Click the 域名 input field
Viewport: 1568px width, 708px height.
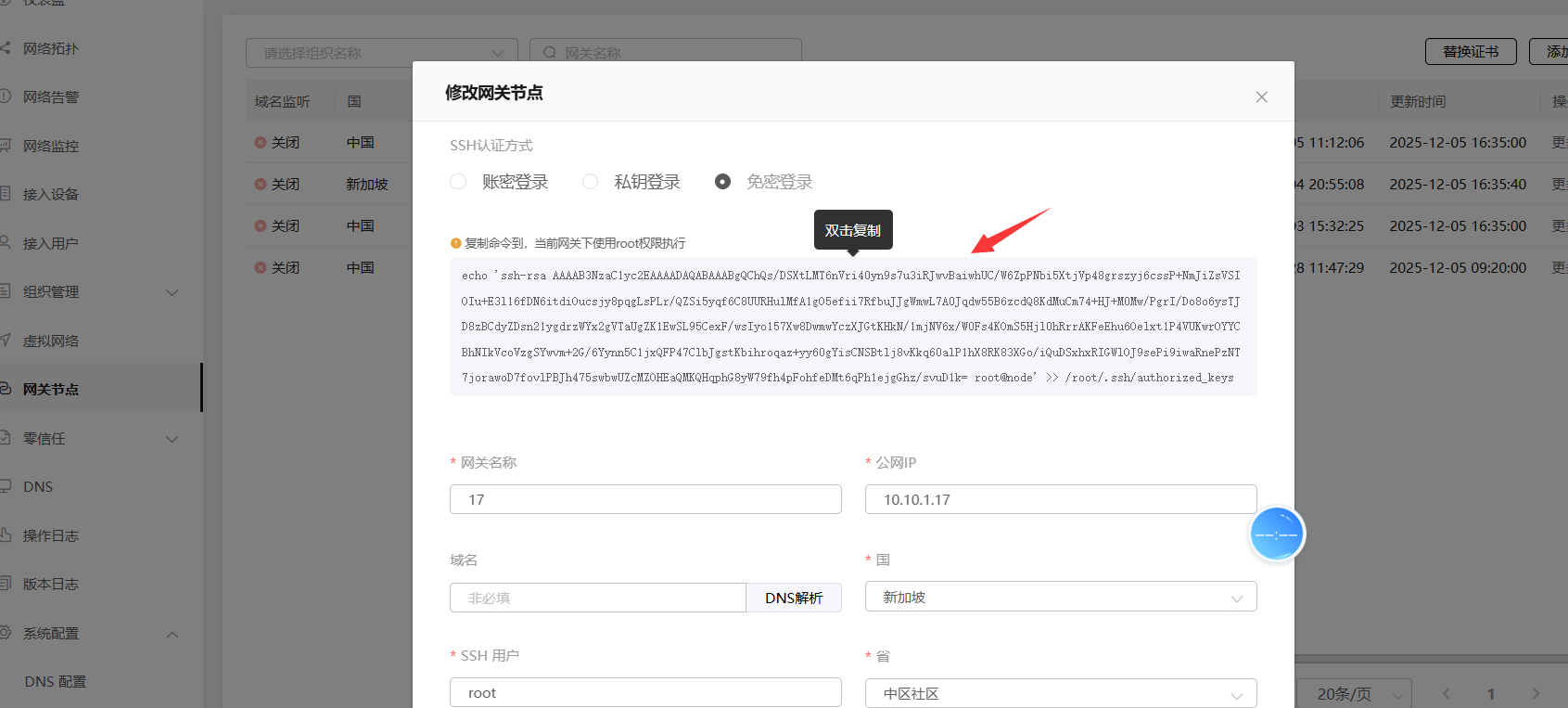tap(598, 598)
